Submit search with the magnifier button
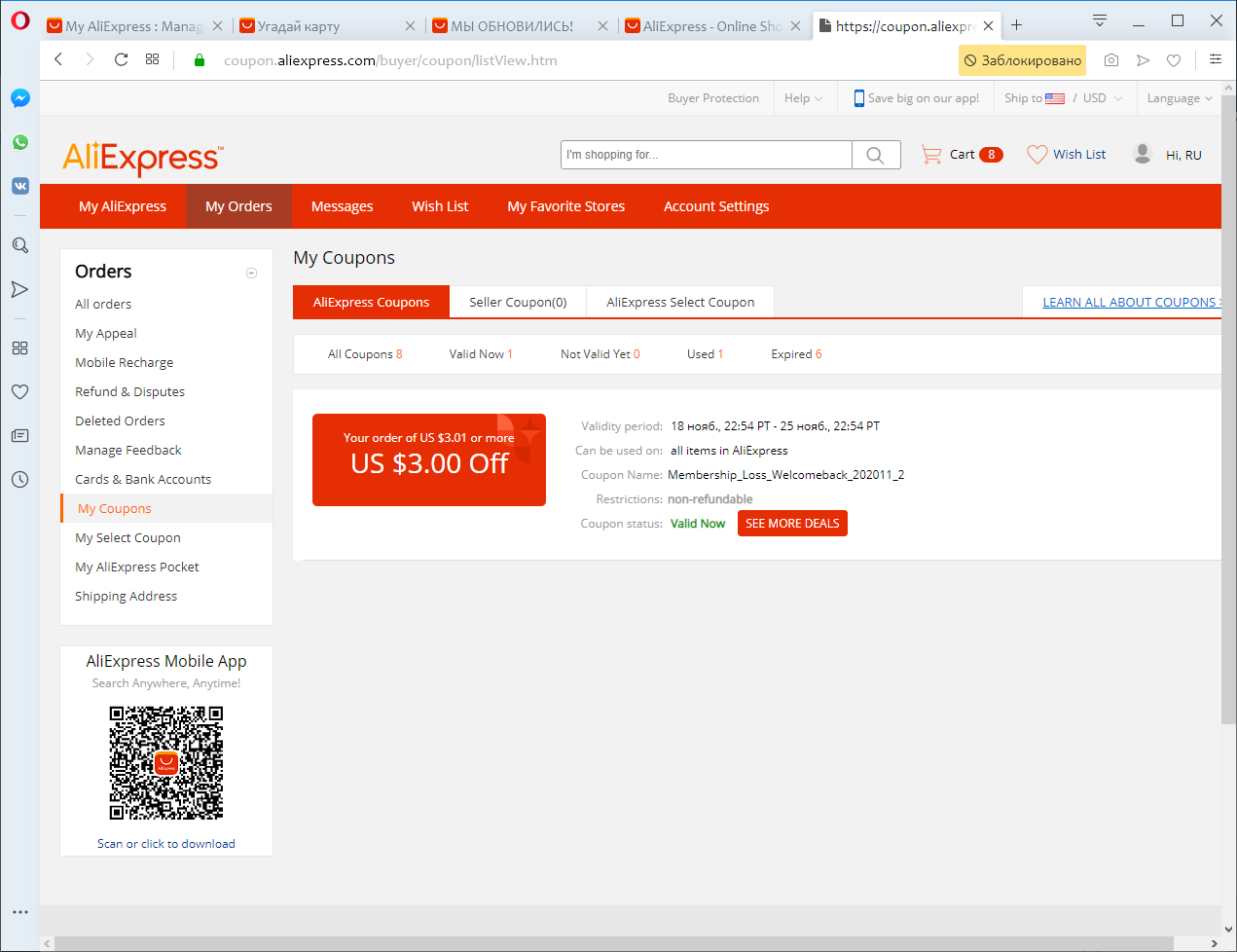1237x952 pixels. click(x=876, y=155)
